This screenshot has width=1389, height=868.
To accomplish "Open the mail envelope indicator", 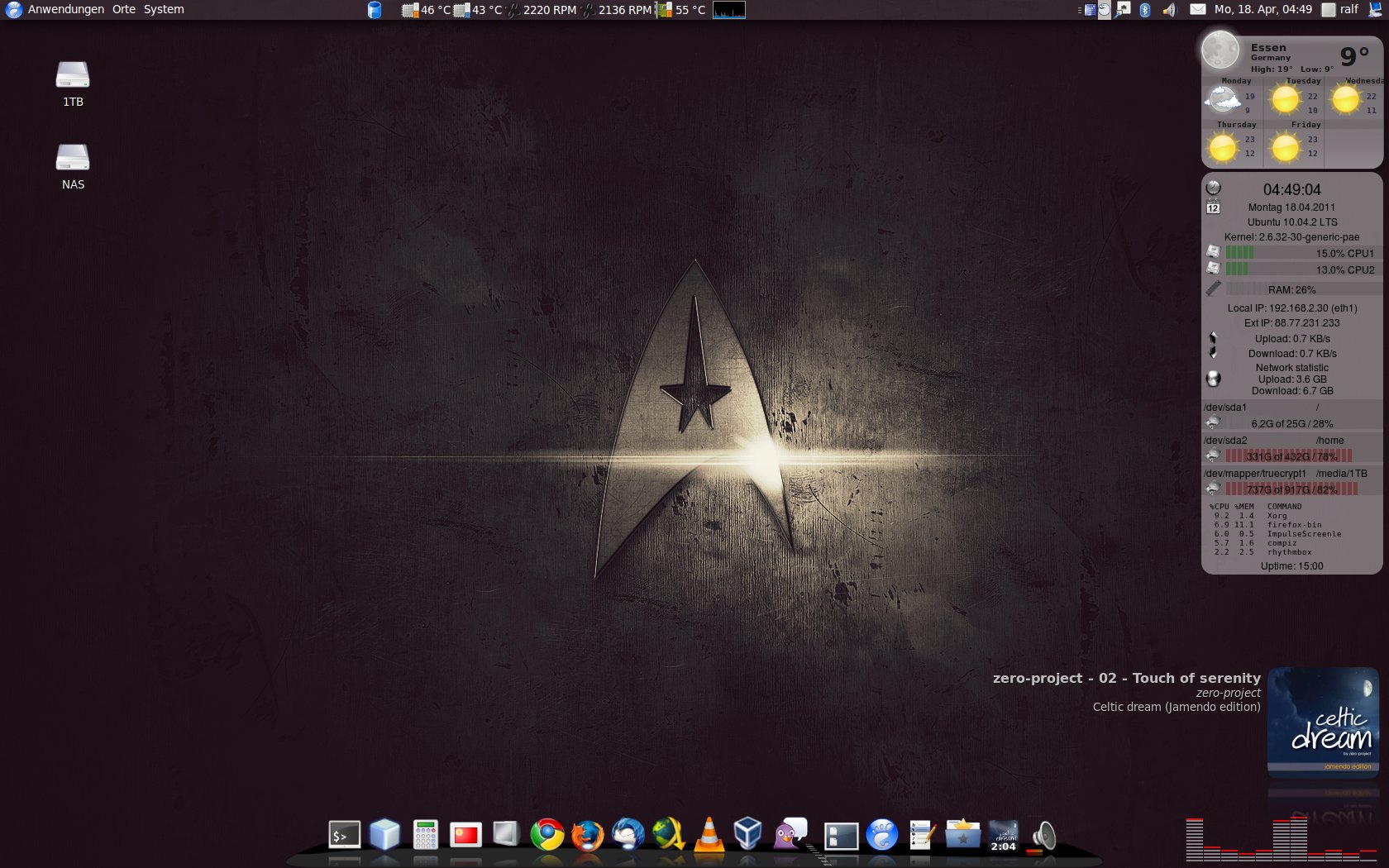I will coord(1197,9).
